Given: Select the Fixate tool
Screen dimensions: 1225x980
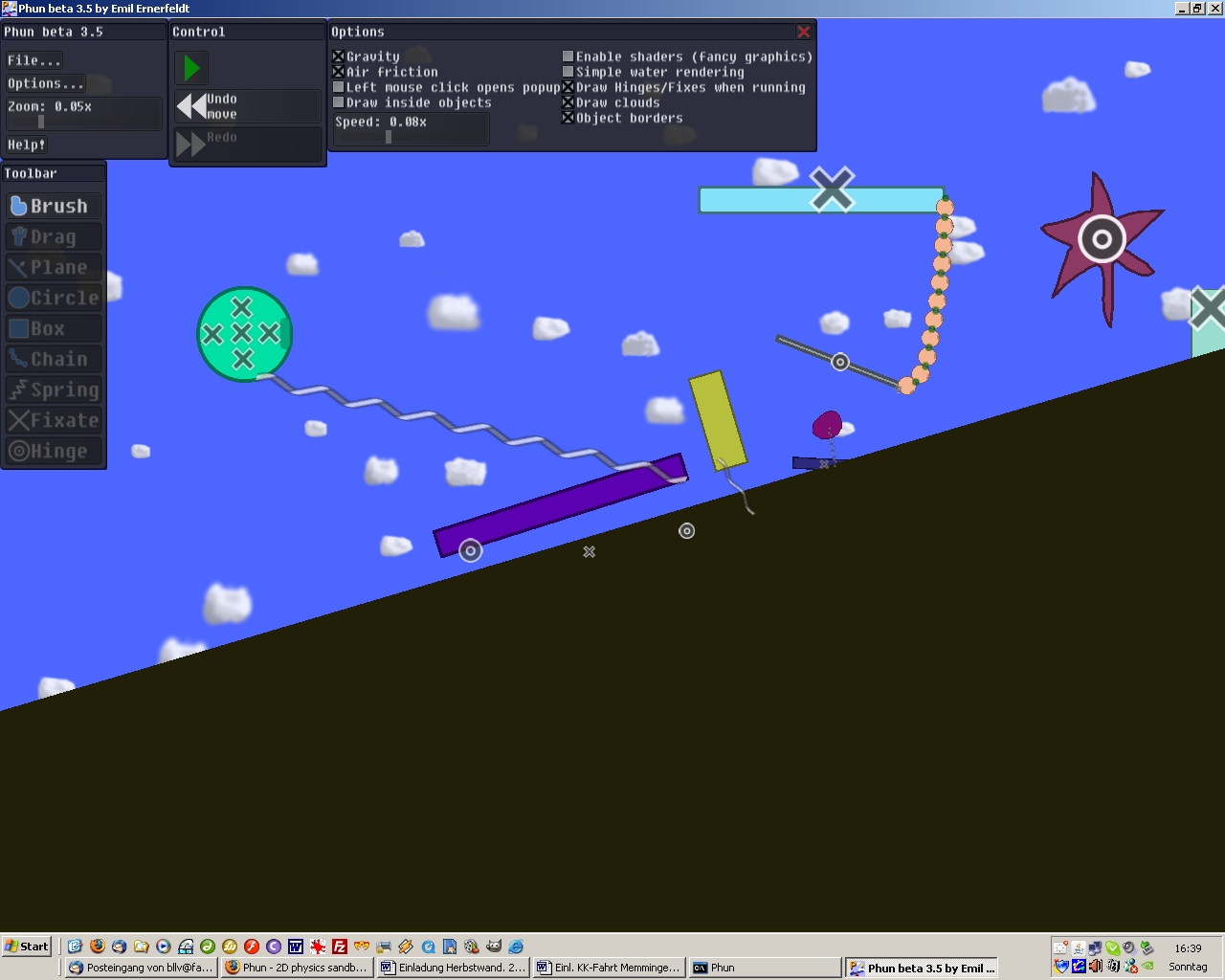Looking at the screenshot, I should point(54,420).
